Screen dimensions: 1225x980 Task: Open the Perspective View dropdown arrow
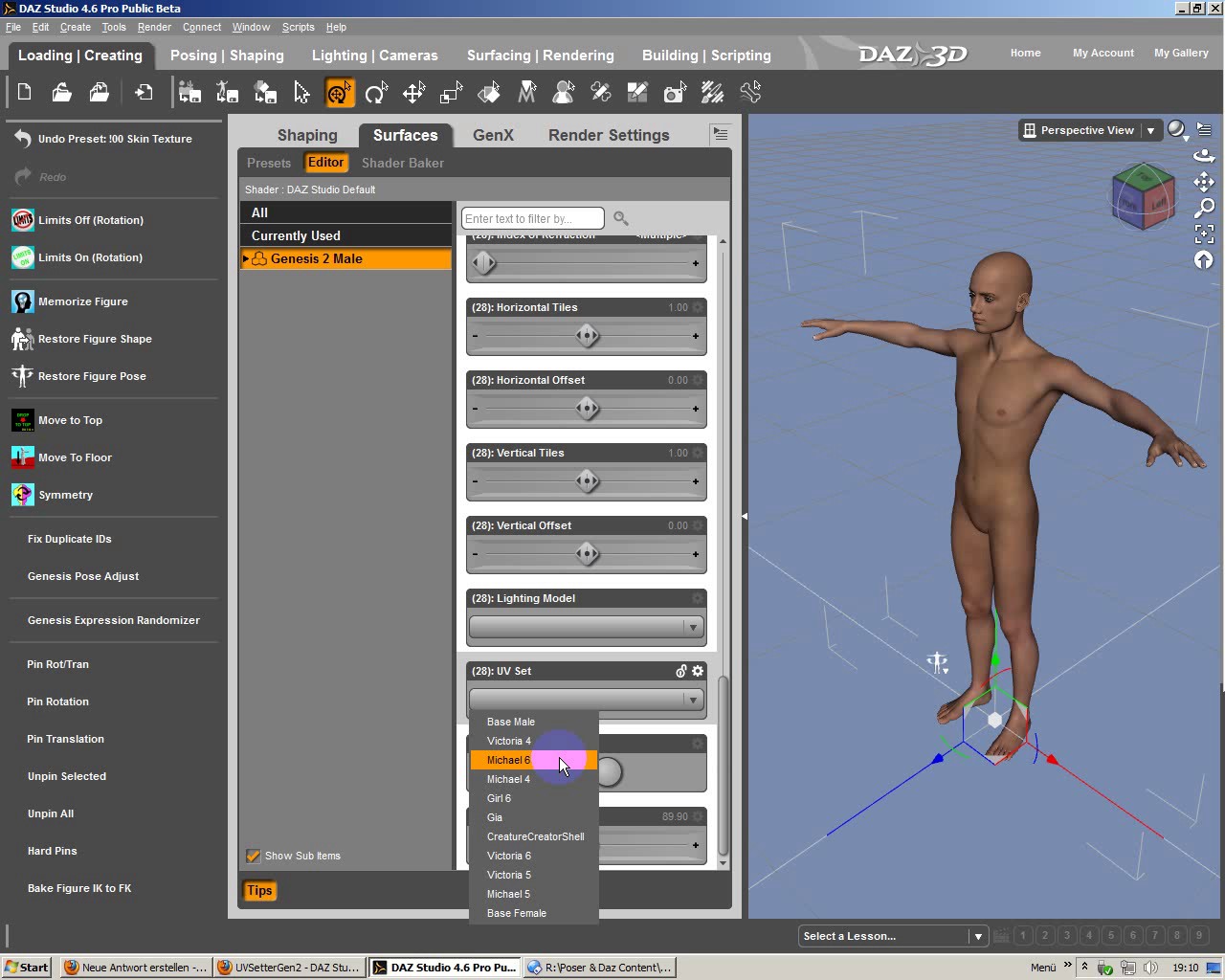point(1150,130)
